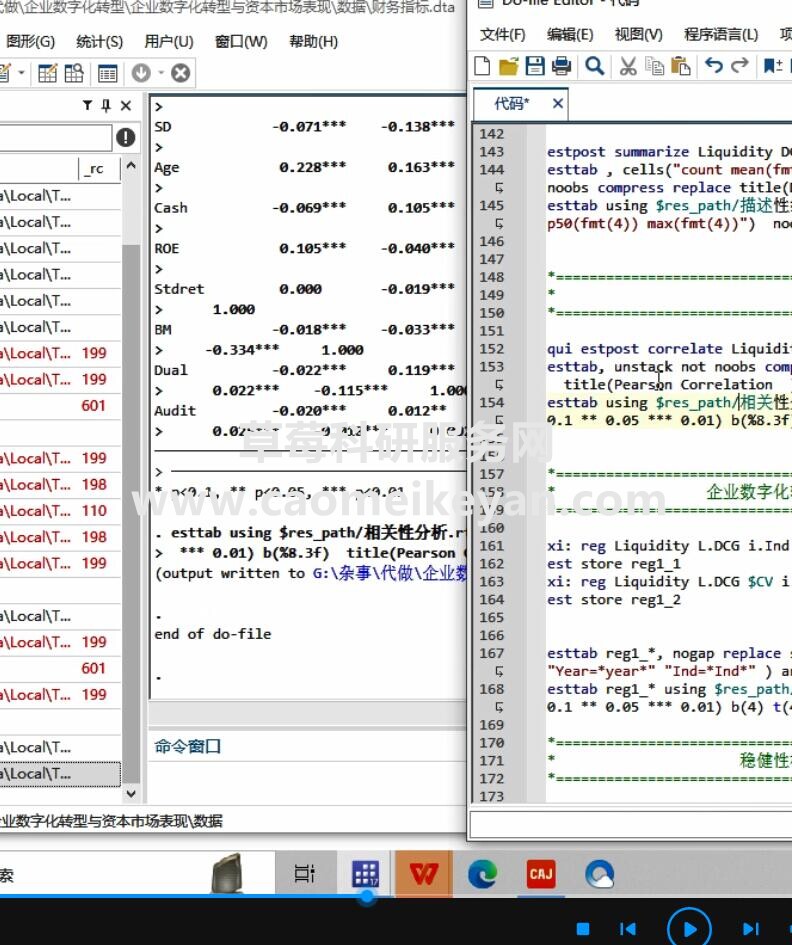Pin the History panel with pushpin icon

click(x=106, y=105)
